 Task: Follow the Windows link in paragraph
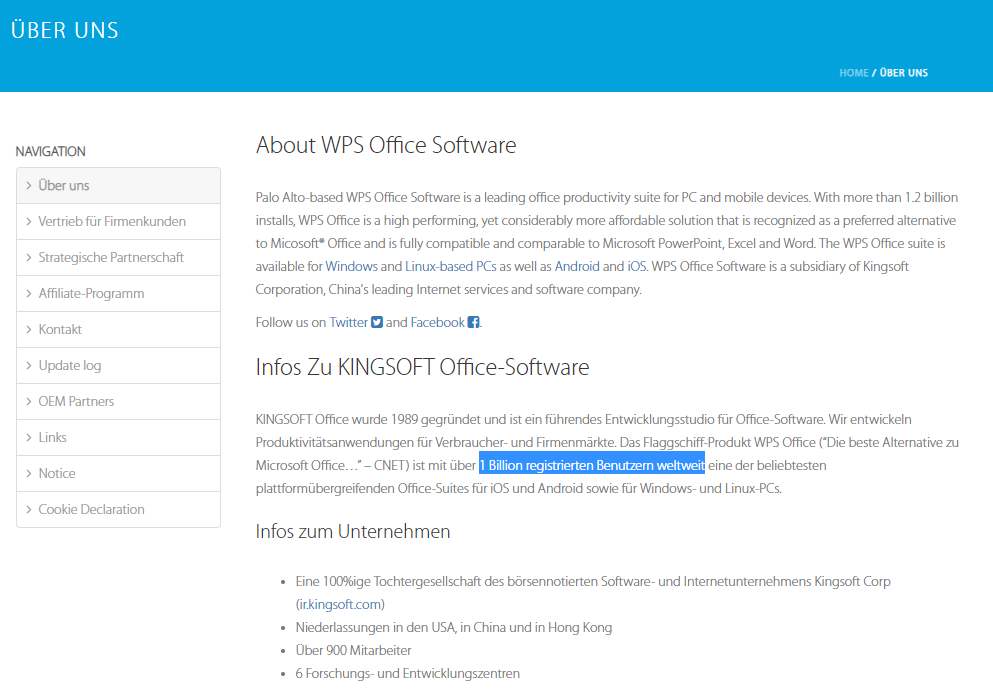(351, 267)
